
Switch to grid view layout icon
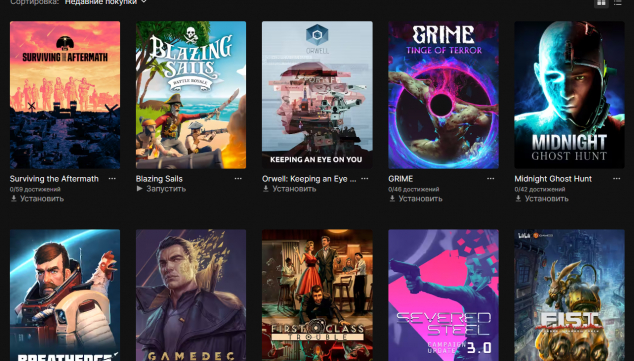(601, 2)
